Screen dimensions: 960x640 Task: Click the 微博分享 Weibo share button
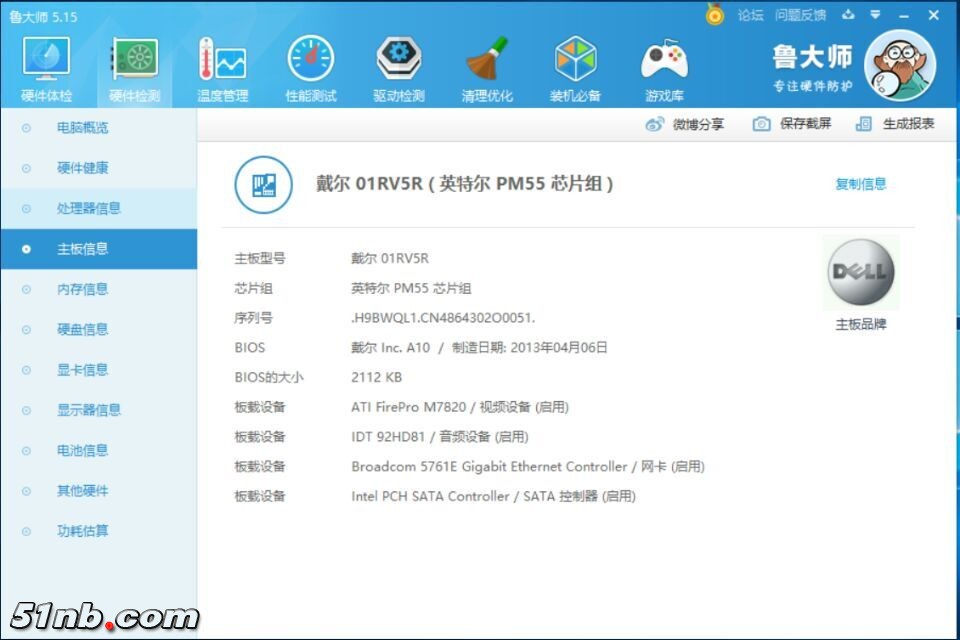pyautogui.click(x=685, y=124)
